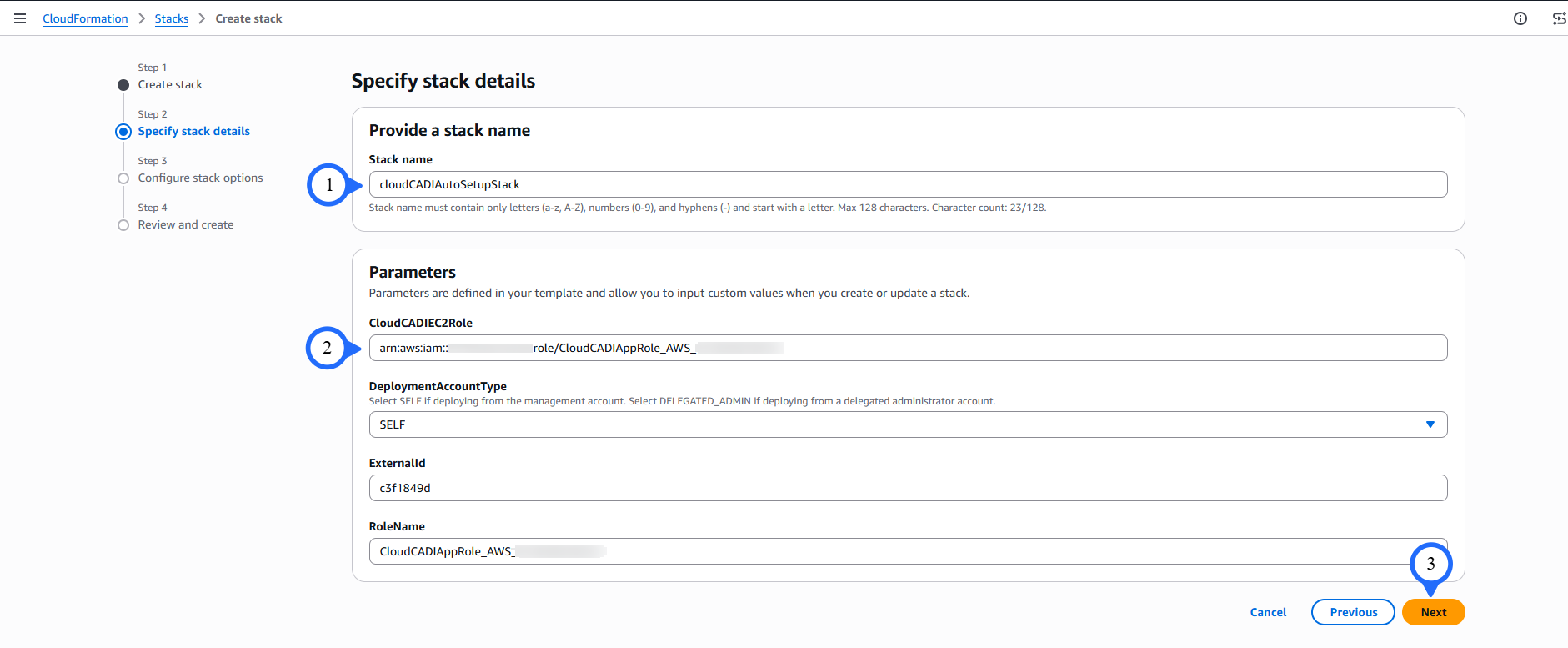This screenshot has height=648, width=1568.
Task: Select the Configure stack options step
Action: pos(200,178)
